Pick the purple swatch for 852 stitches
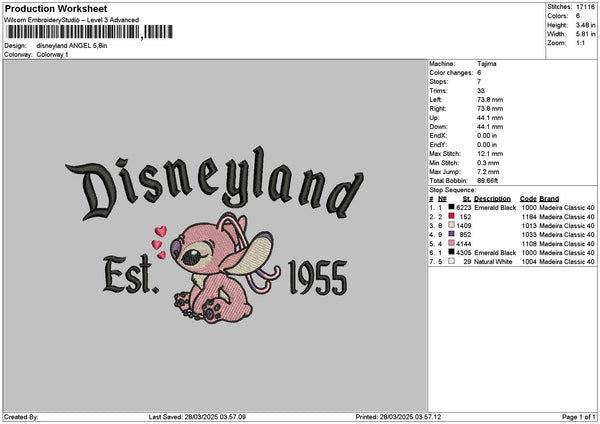600x424 pixels. pyautogui.click(x=452, y=234)
